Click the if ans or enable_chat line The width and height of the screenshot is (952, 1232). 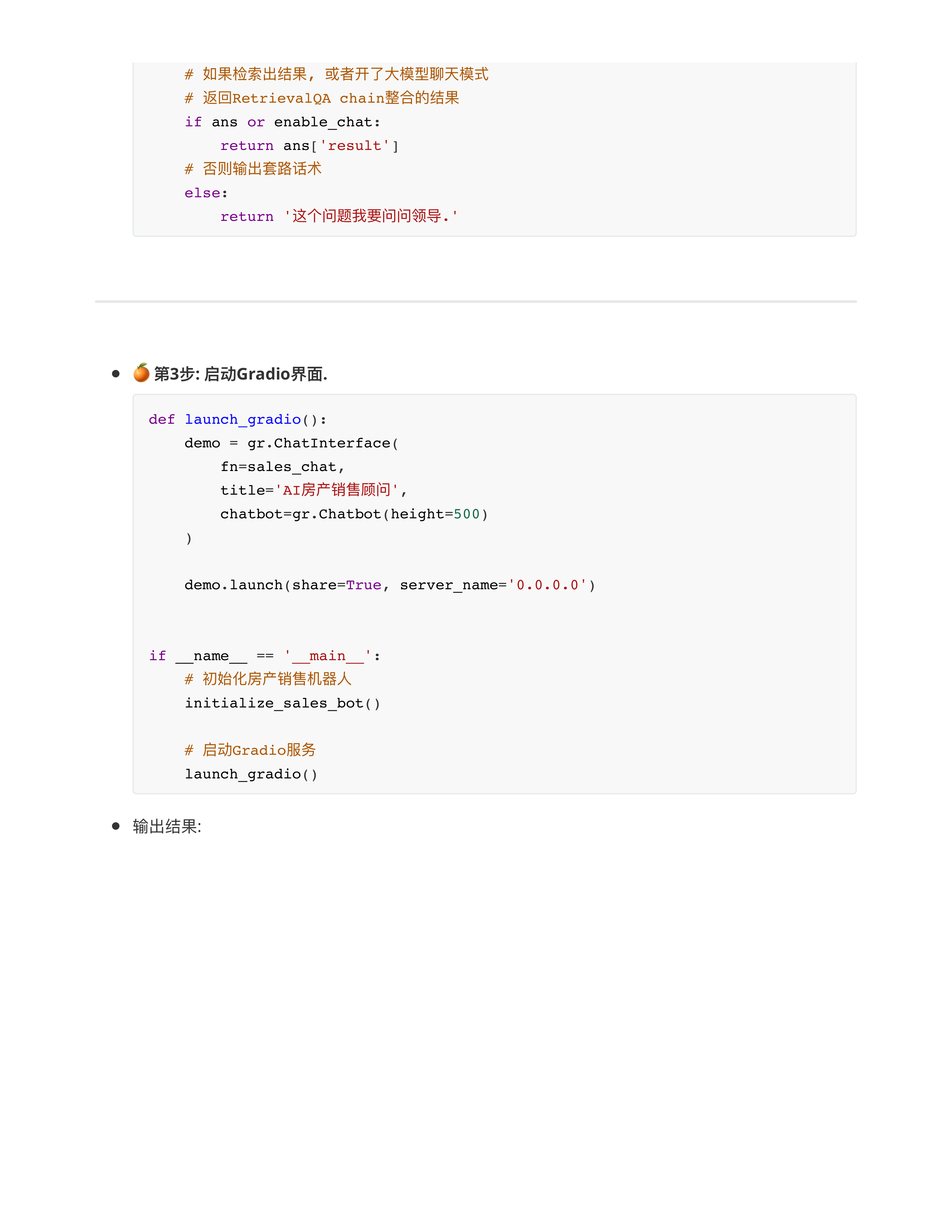[282, 122]
